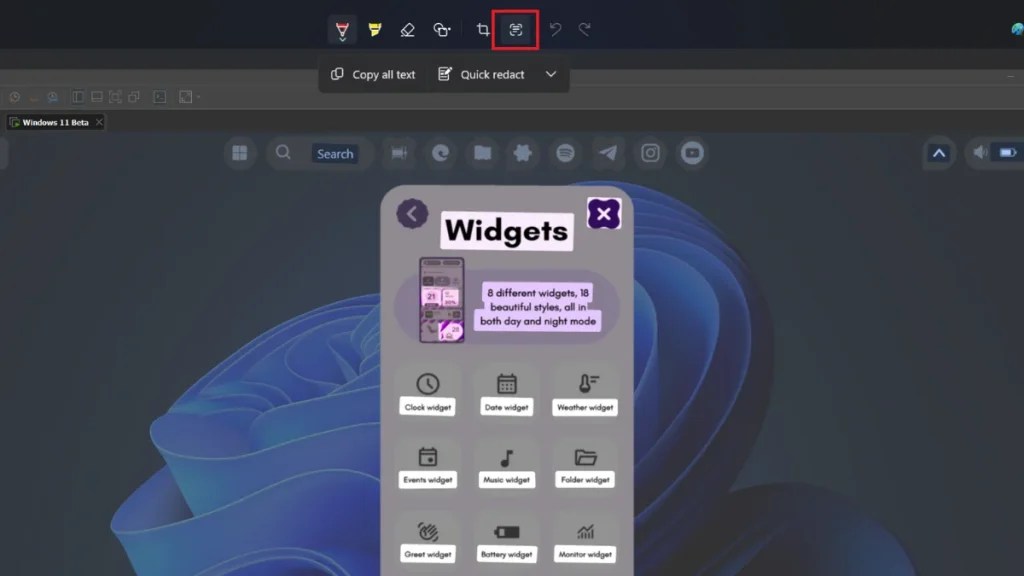Choose the eraser tool
Image resolution: width=1024 pixels, height=576 pixels.
pos(406,29)
